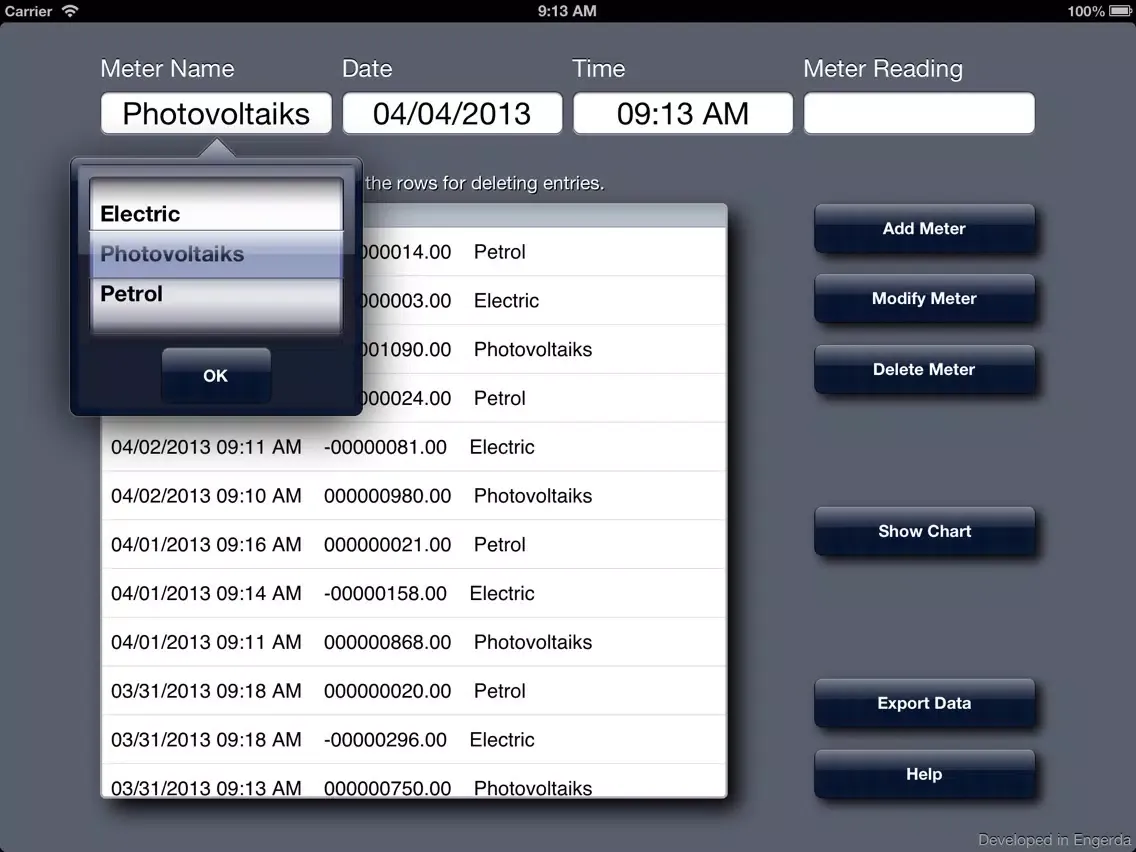The image size is (1136, 852).
Task: Open the Date field showing 04/04/2013
Action: [452, 113]
